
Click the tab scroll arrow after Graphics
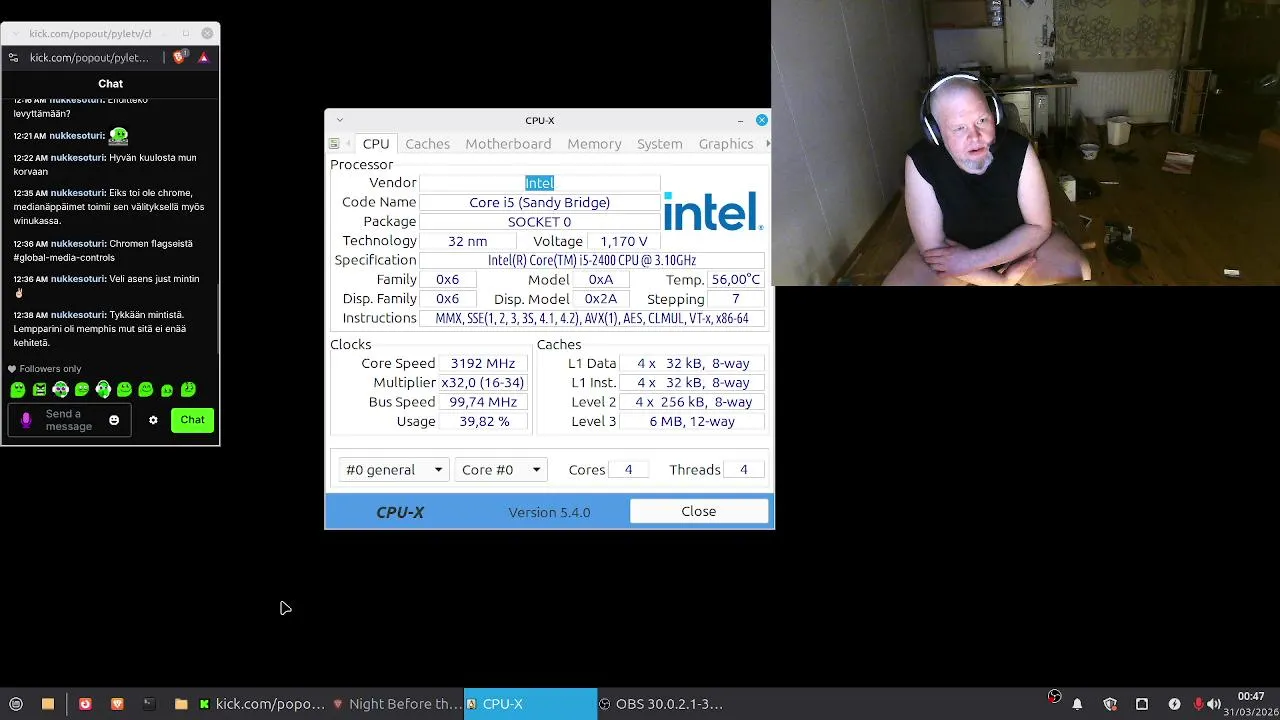click(768, 144)
